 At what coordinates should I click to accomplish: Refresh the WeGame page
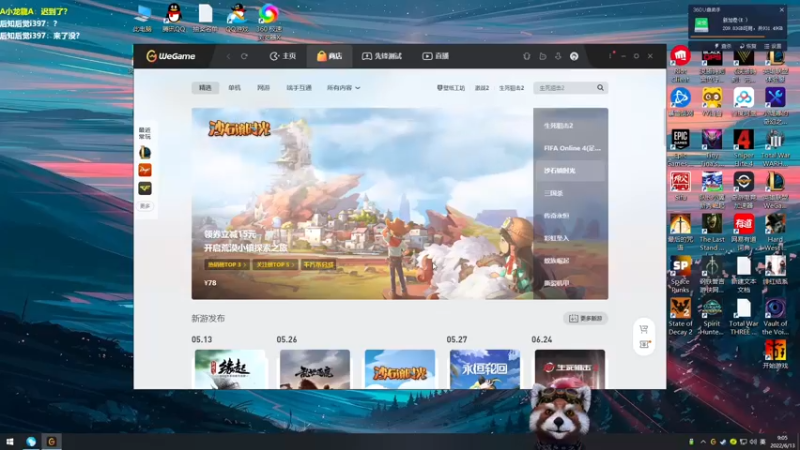(244, 56)
